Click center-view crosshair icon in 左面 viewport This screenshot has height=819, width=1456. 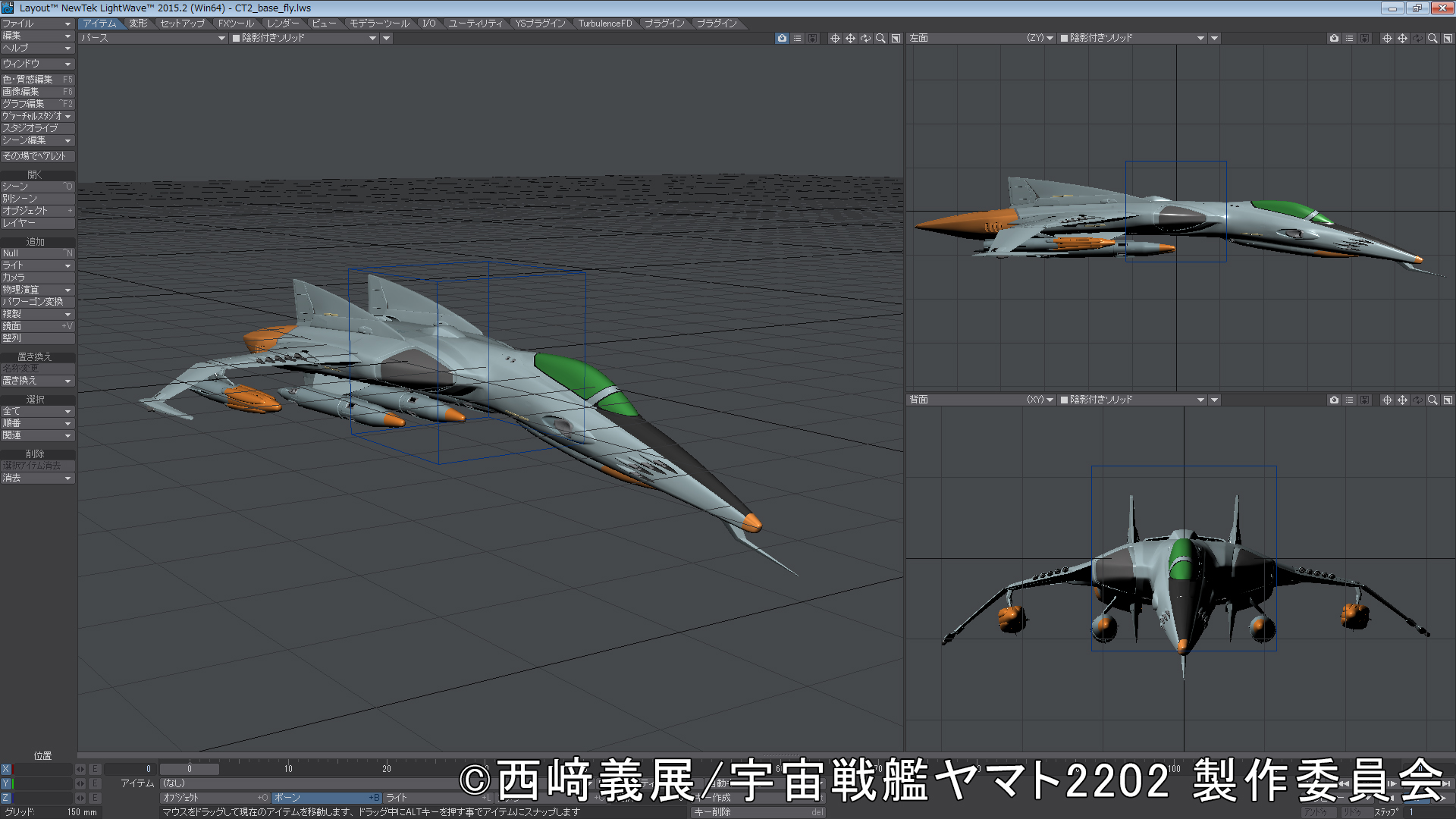click(x=1387, y=38)
